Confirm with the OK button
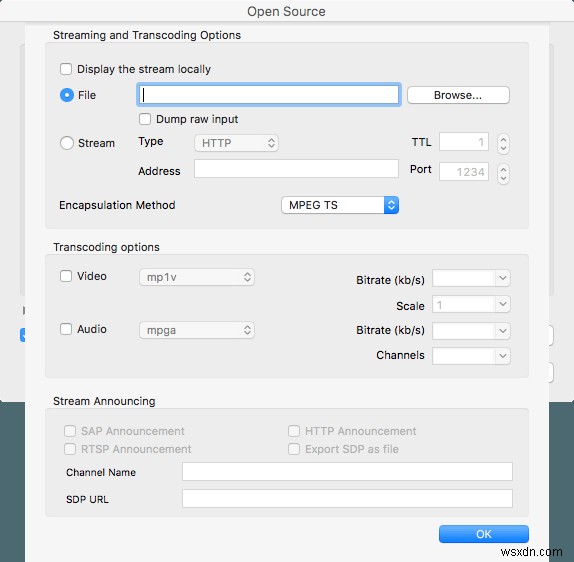This screenshot has height=562, width=574. tap(484, 534)
